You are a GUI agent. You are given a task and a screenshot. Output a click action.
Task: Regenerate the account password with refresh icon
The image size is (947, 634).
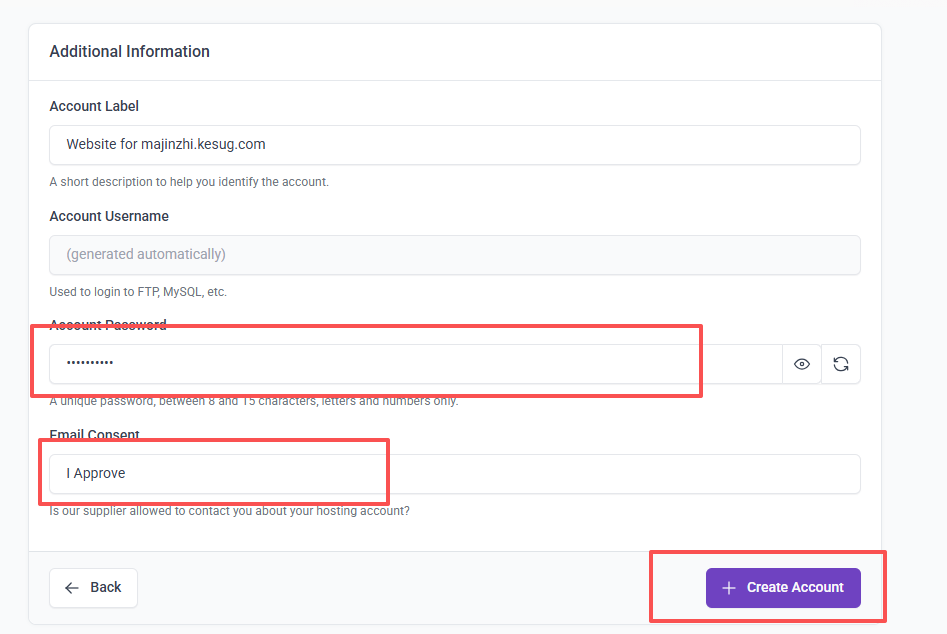(840, 364)
